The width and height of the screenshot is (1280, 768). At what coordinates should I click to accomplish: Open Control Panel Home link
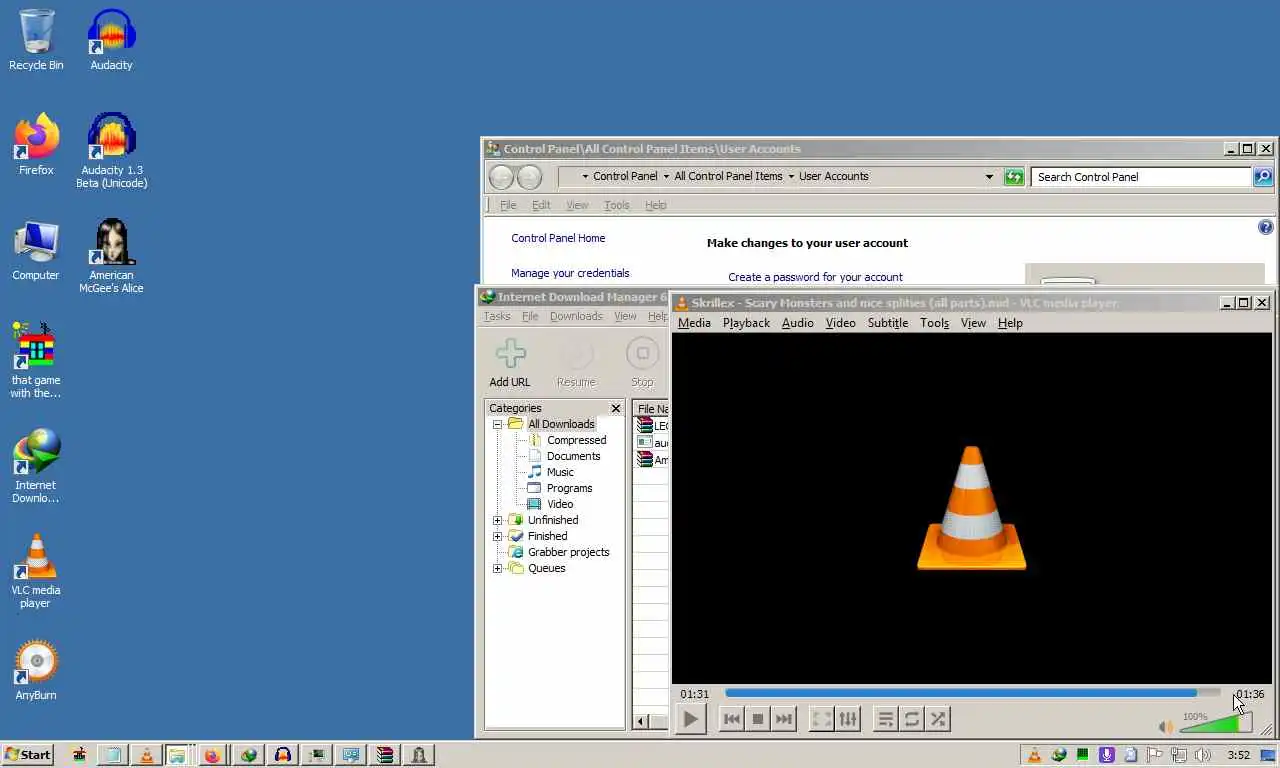coord(558,238)
